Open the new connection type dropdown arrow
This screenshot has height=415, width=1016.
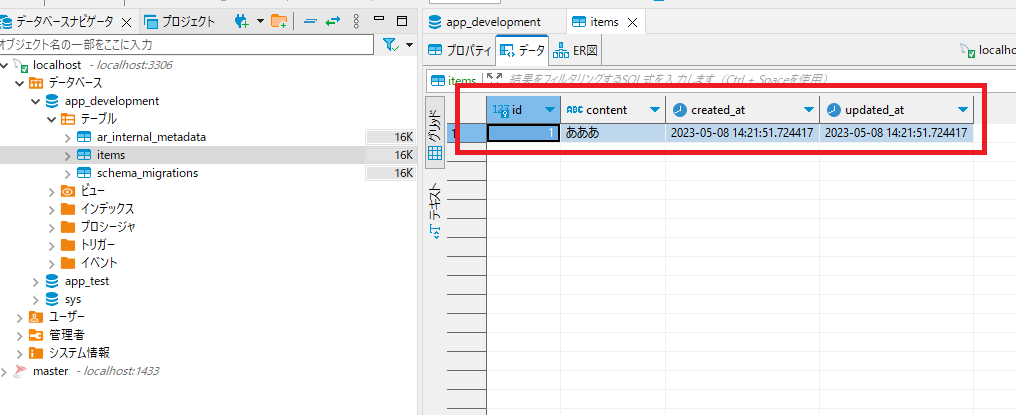click(x=260, y=21)
